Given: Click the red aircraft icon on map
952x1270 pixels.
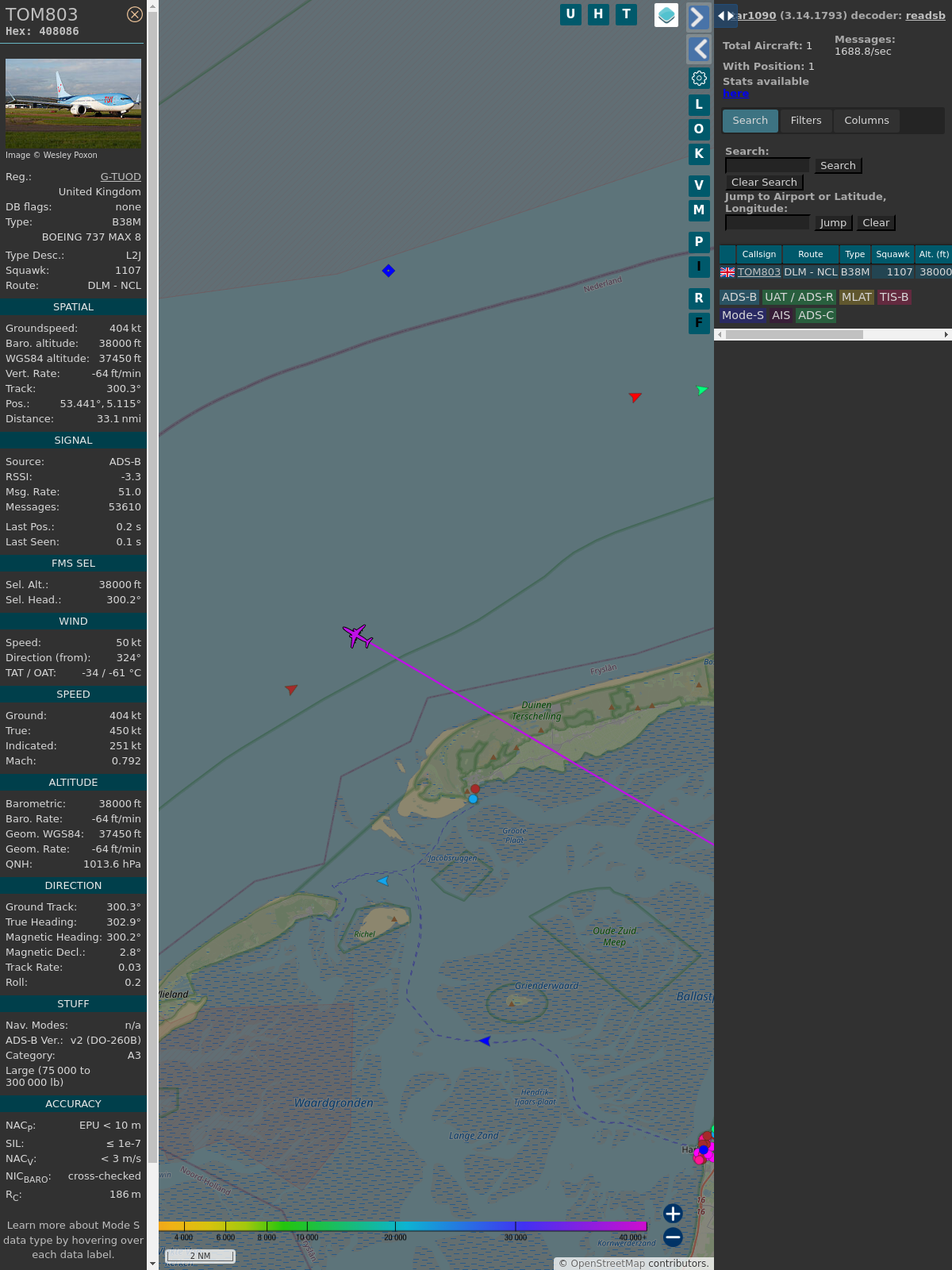Looking at the screenshot, I should (635, 396).
